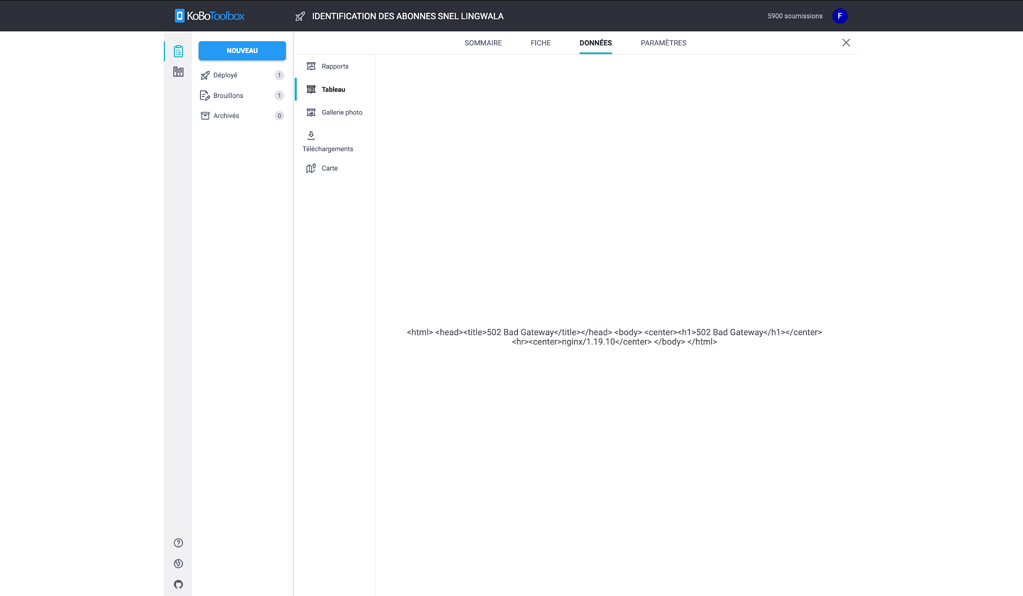Click the support phone icon near bottom
This screenshot has height=596, width=1023.
click(177, 563)
